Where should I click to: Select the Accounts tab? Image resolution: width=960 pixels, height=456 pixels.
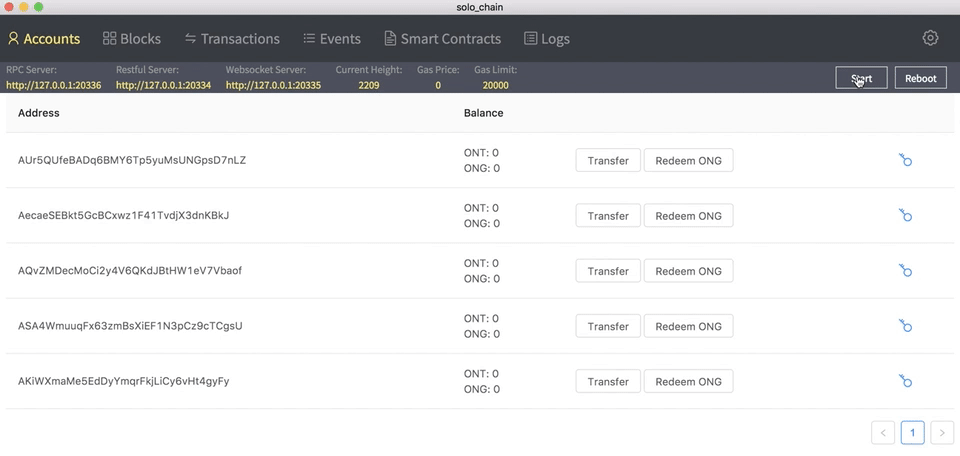tap(44, 39)
